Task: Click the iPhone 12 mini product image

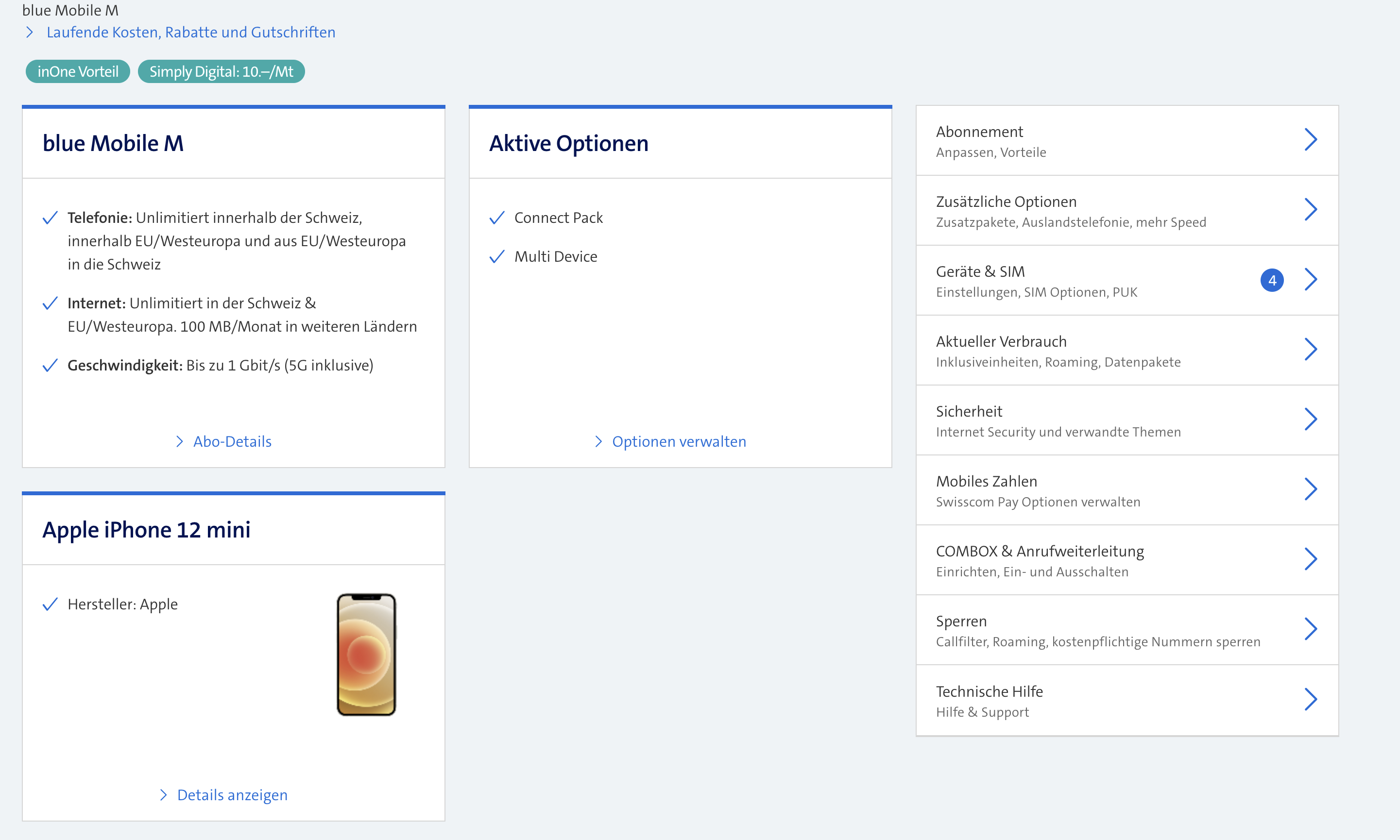Action: pyautogui.click(x=366, y=655)
